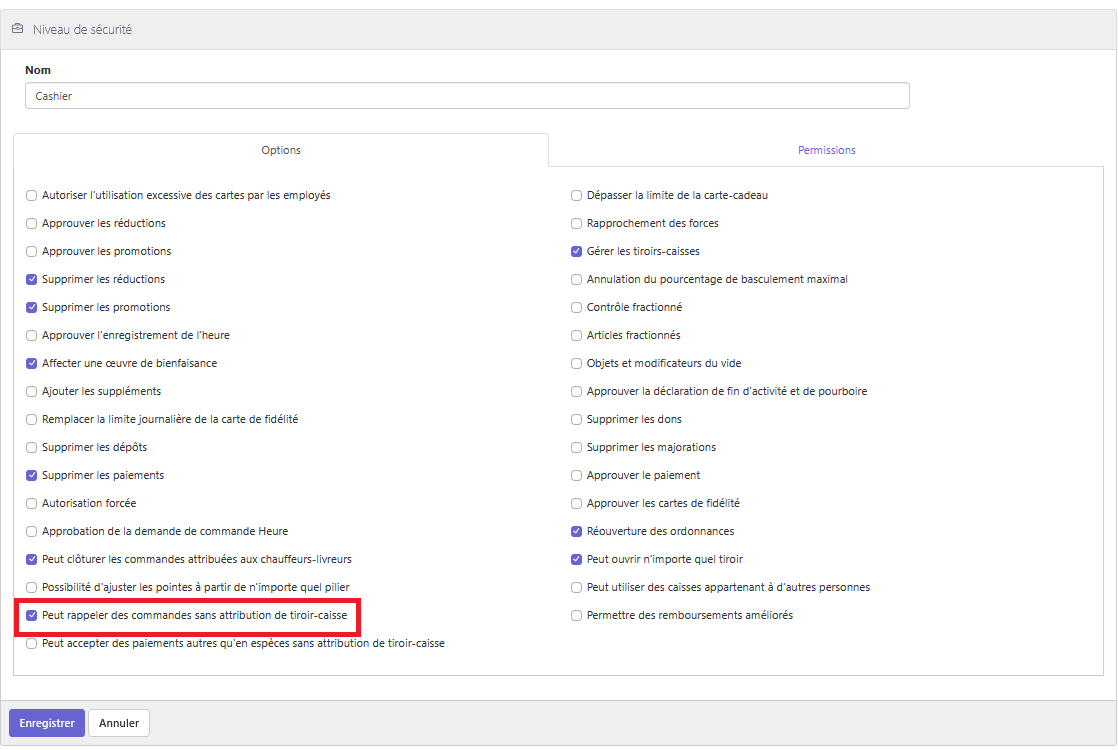
Task: Check Dépasser la limite de la carte-cadeau
Action: click(576, 195)
